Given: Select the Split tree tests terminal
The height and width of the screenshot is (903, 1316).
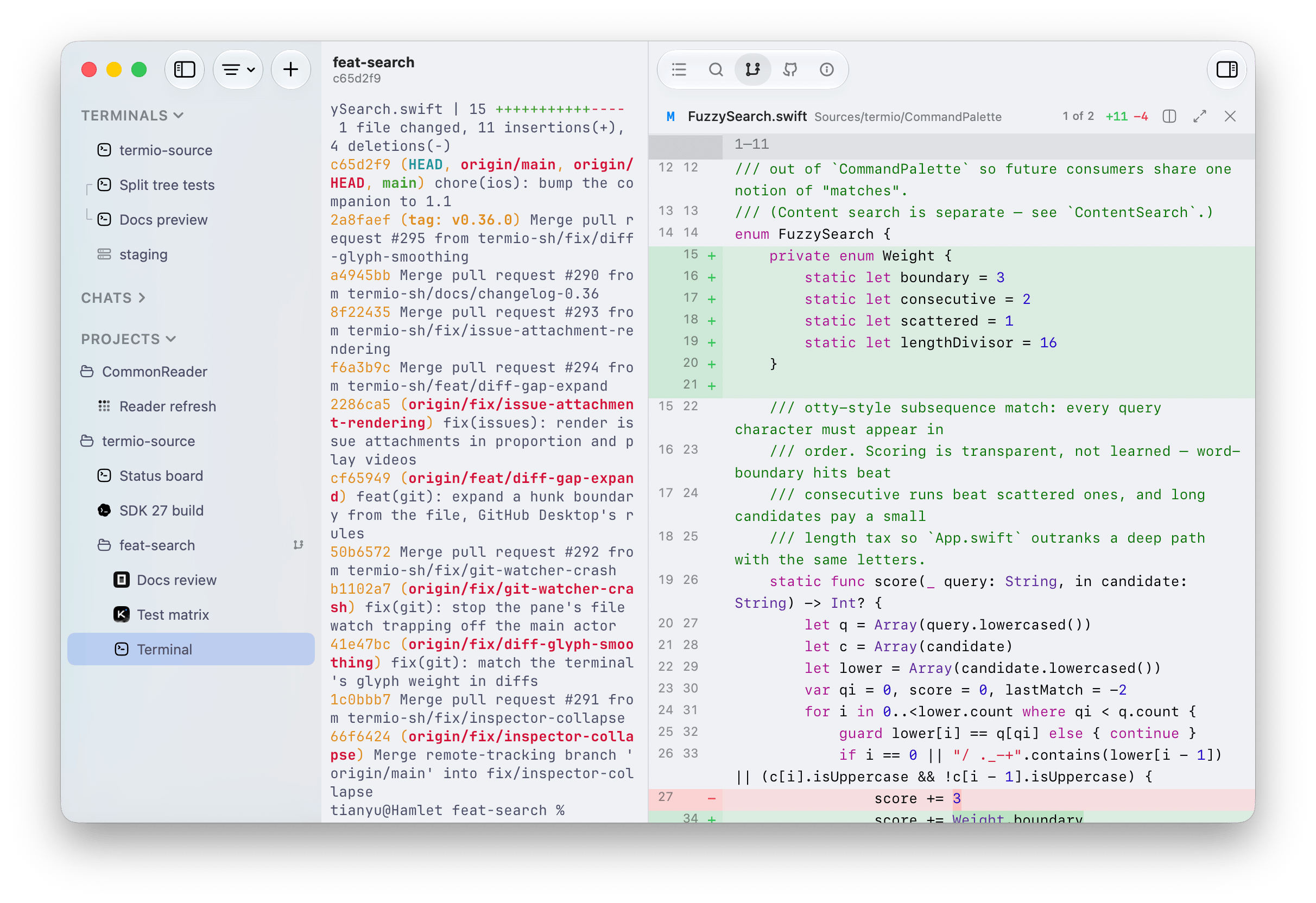Looking at the screenshot, I should pos(191,185).
